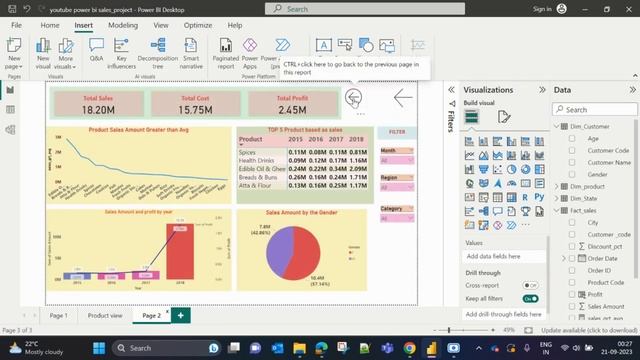Collapse the Dim_Customer table
The image size is (640, 360).
(557, 127)
